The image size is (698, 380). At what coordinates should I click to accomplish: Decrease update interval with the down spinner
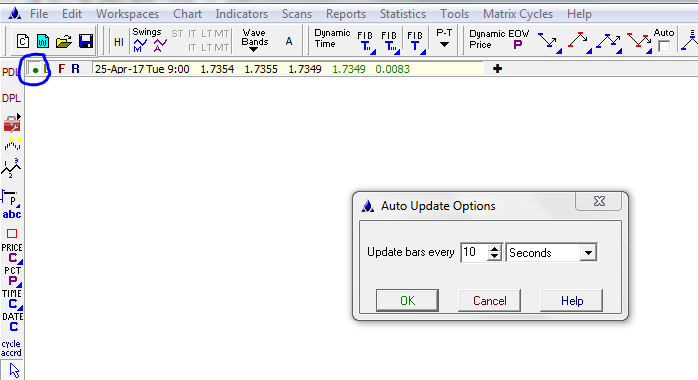495,257
